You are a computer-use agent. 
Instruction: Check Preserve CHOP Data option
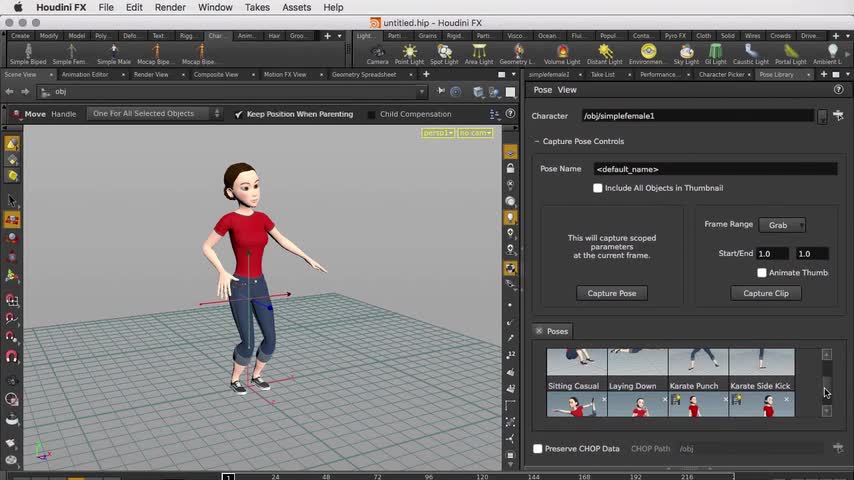538,449
